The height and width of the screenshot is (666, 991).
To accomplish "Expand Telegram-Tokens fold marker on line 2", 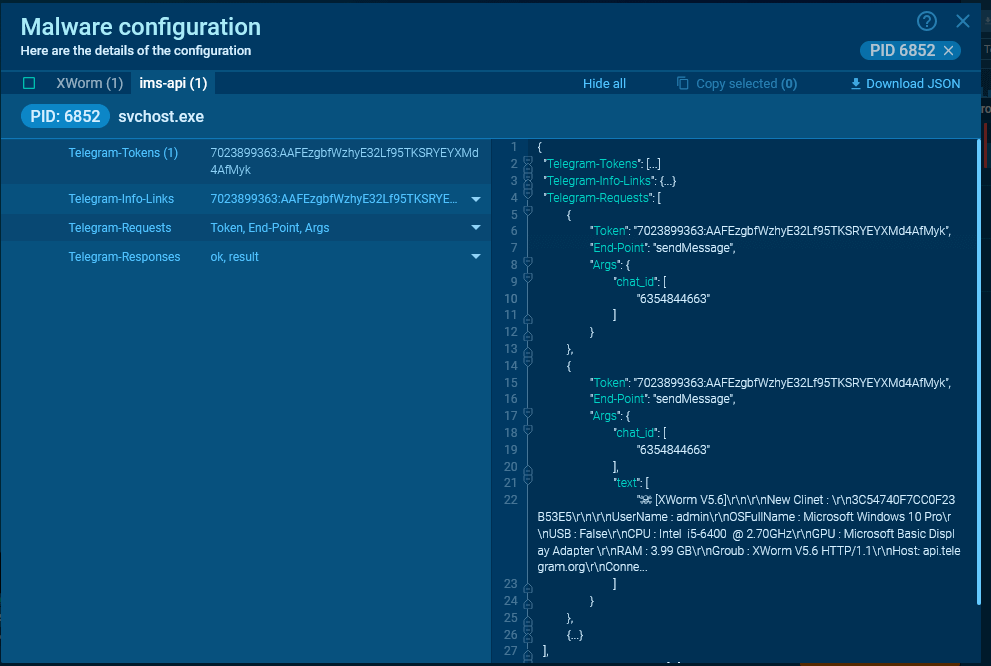I will click(x=528, y=164).
